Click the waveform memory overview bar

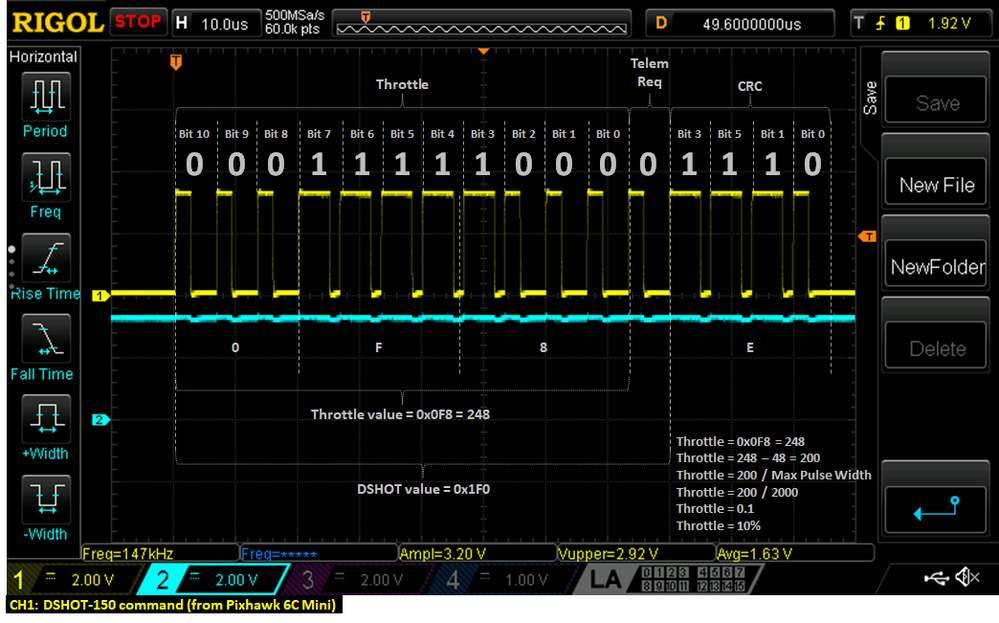pyautogui.click(x=482, y=24)
